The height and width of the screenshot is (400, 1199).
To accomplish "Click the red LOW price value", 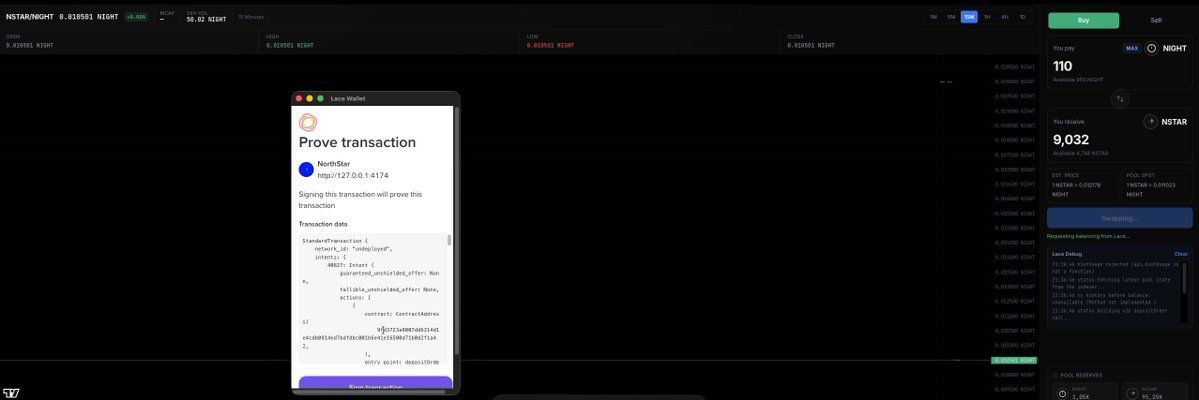I will pyautogui.click(x=551, y=45).
